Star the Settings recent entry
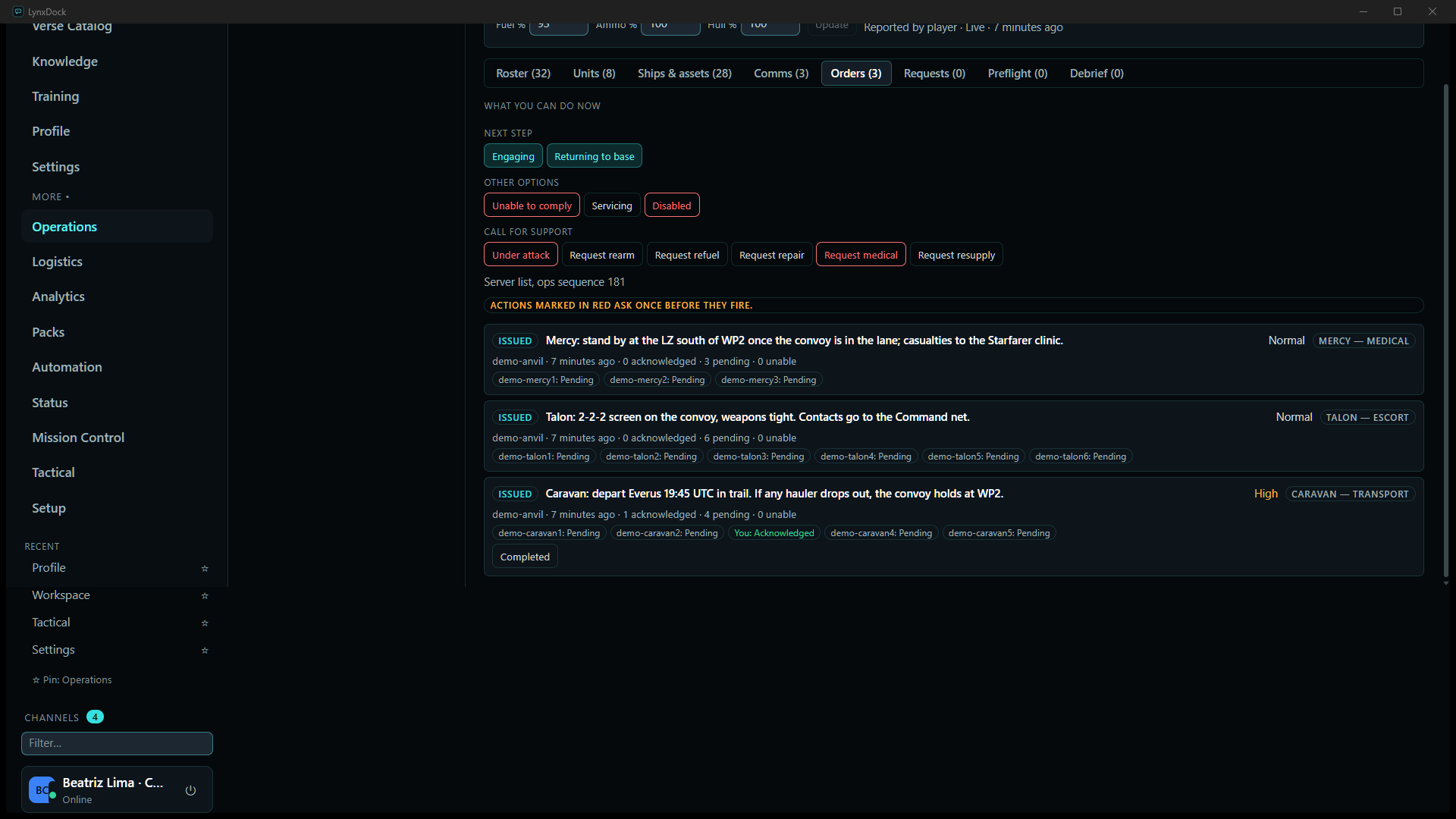The height and width of the screenshot is (819, 1456). 205,651
